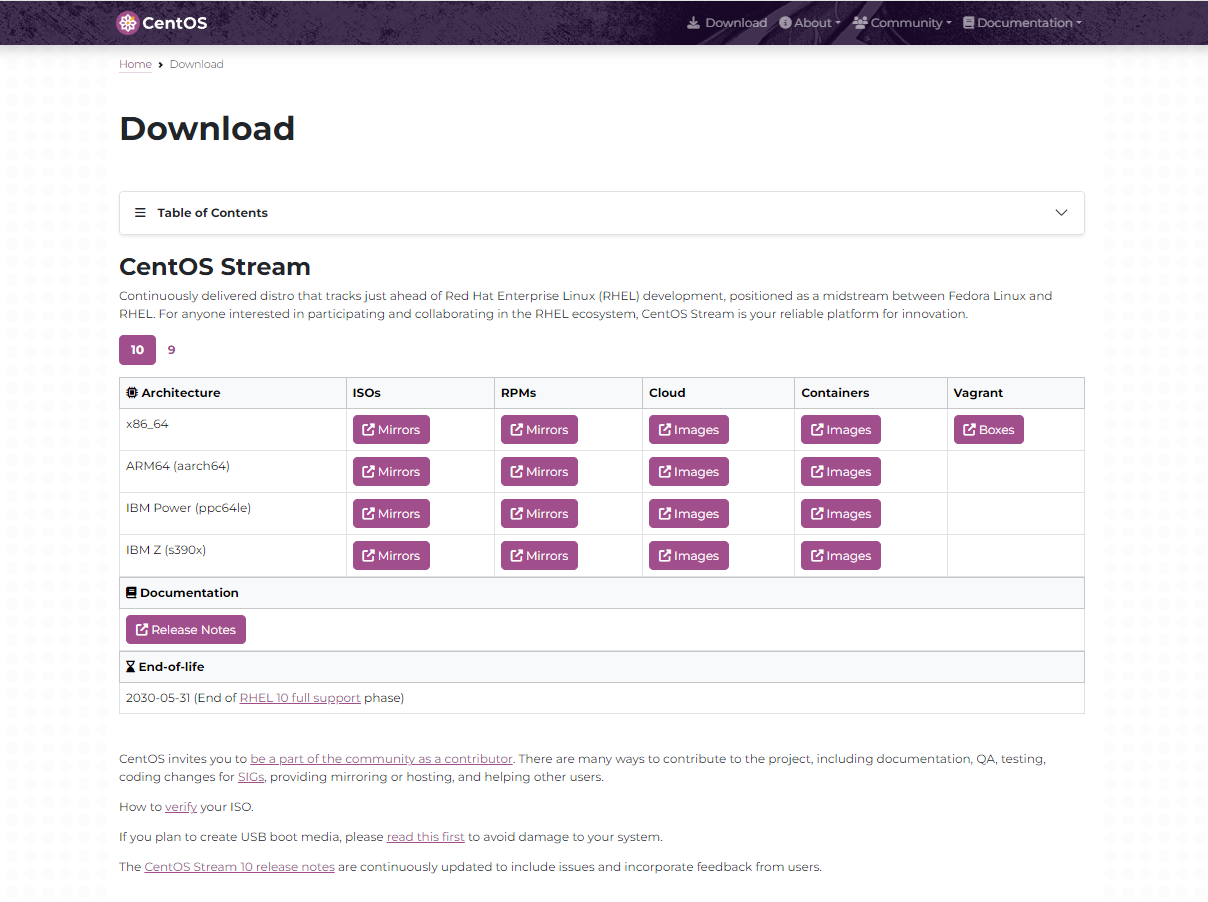Image resolution: width=1208 pixels, height=902 pixels.
Task: Open x86_64 Cloud Images
Action: point(689,430)
